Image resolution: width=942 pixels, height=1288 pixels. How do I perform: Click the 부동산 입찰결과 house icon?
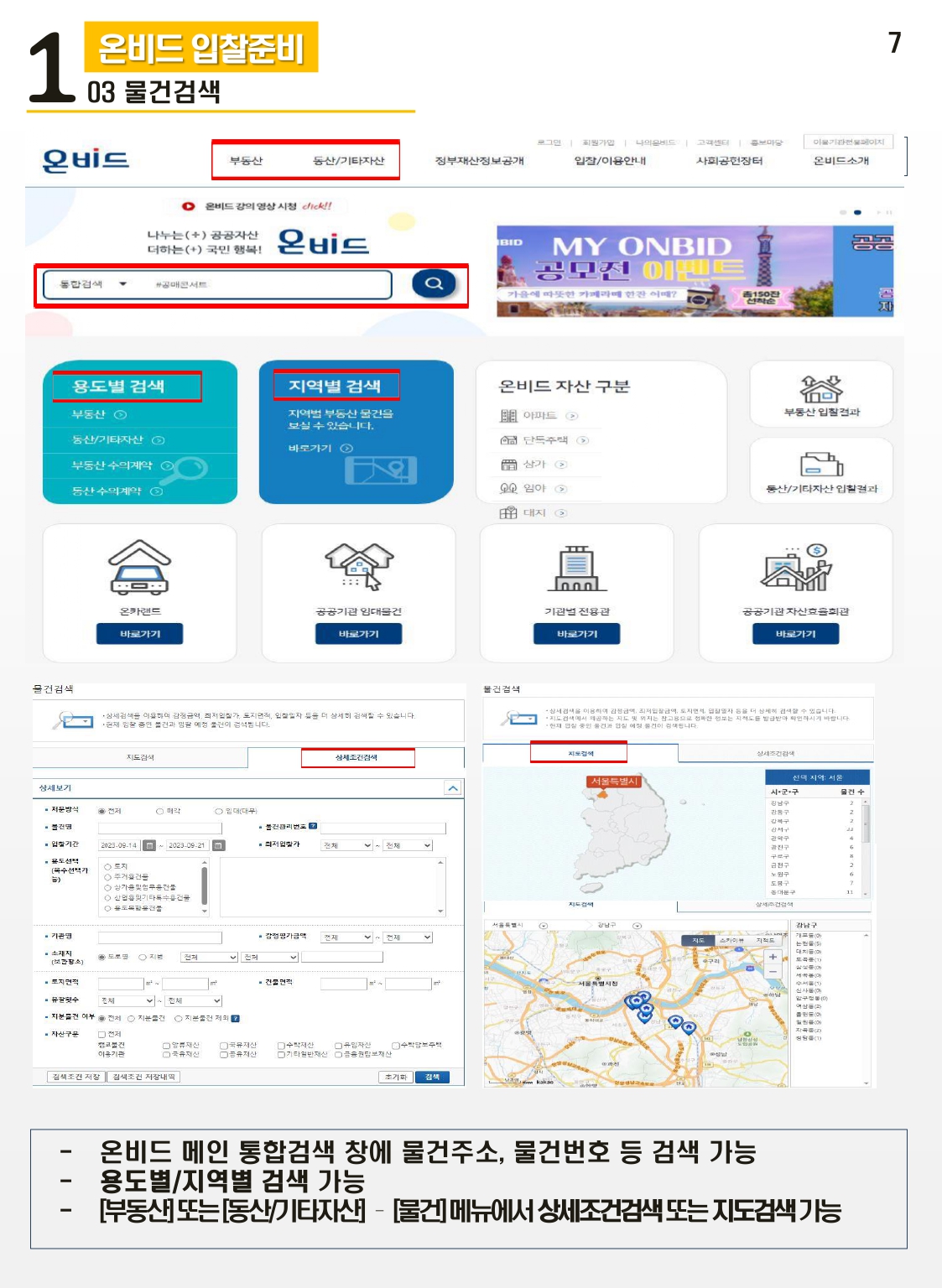[x=821, y=389]
